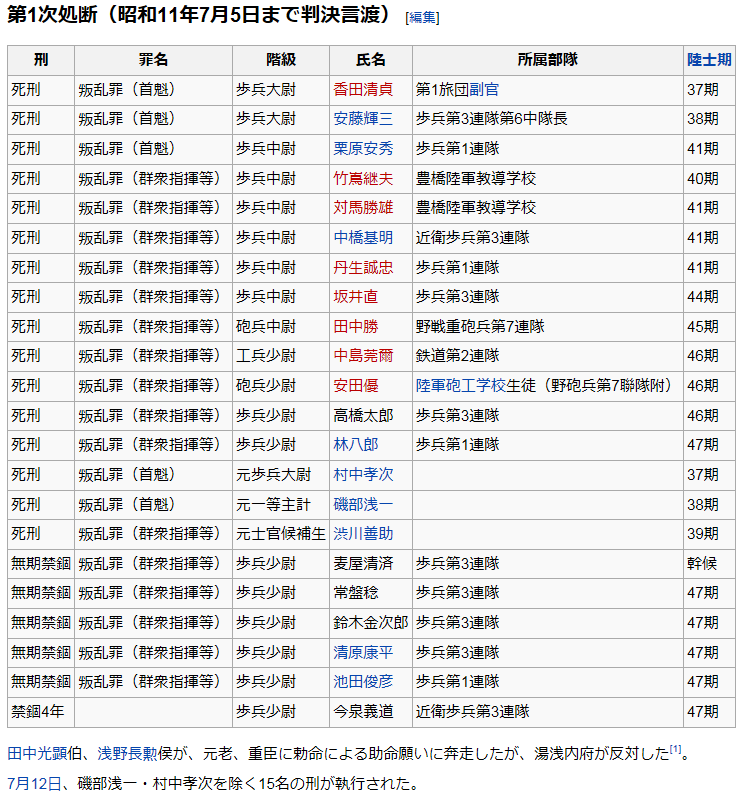Open the 陸士期 column header link

pos(709,60)
